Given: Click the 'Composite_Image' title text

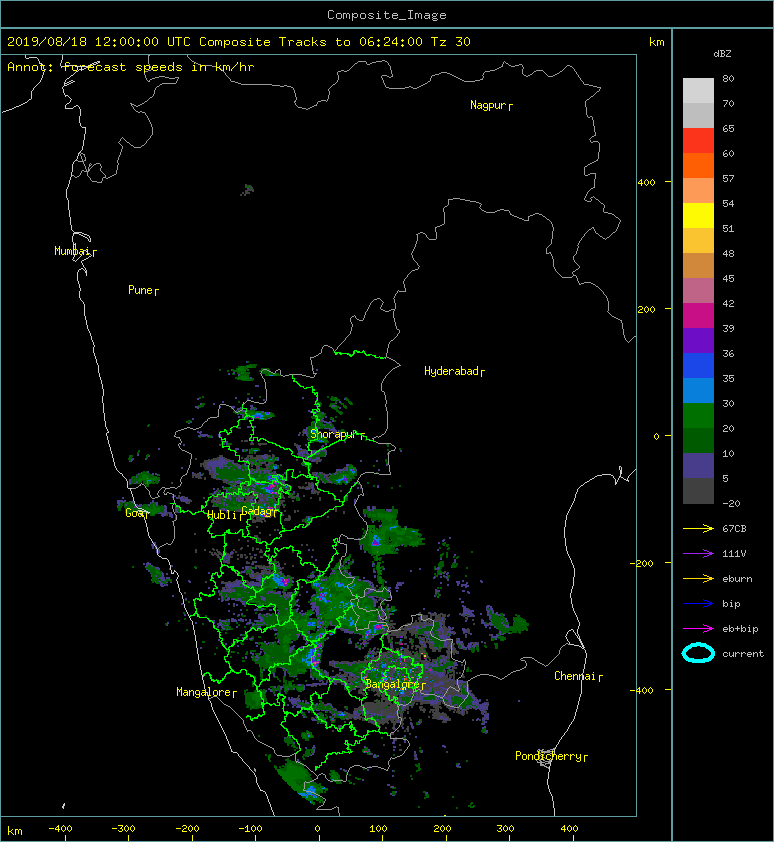Looking at the screenshot, I should 387,15.
